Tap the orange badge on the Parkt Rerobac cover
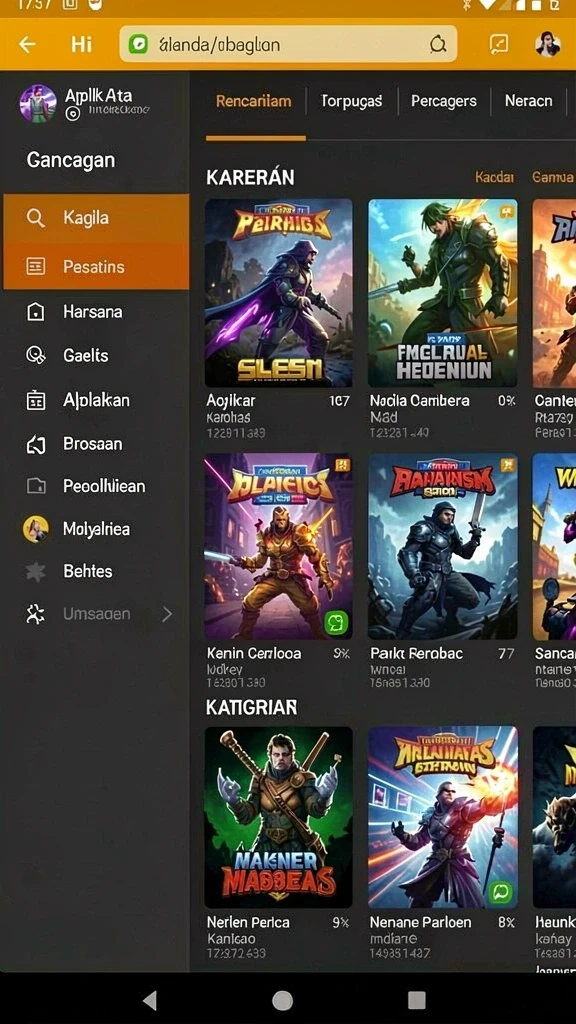 pyautogui.click(x=507, y=465)
